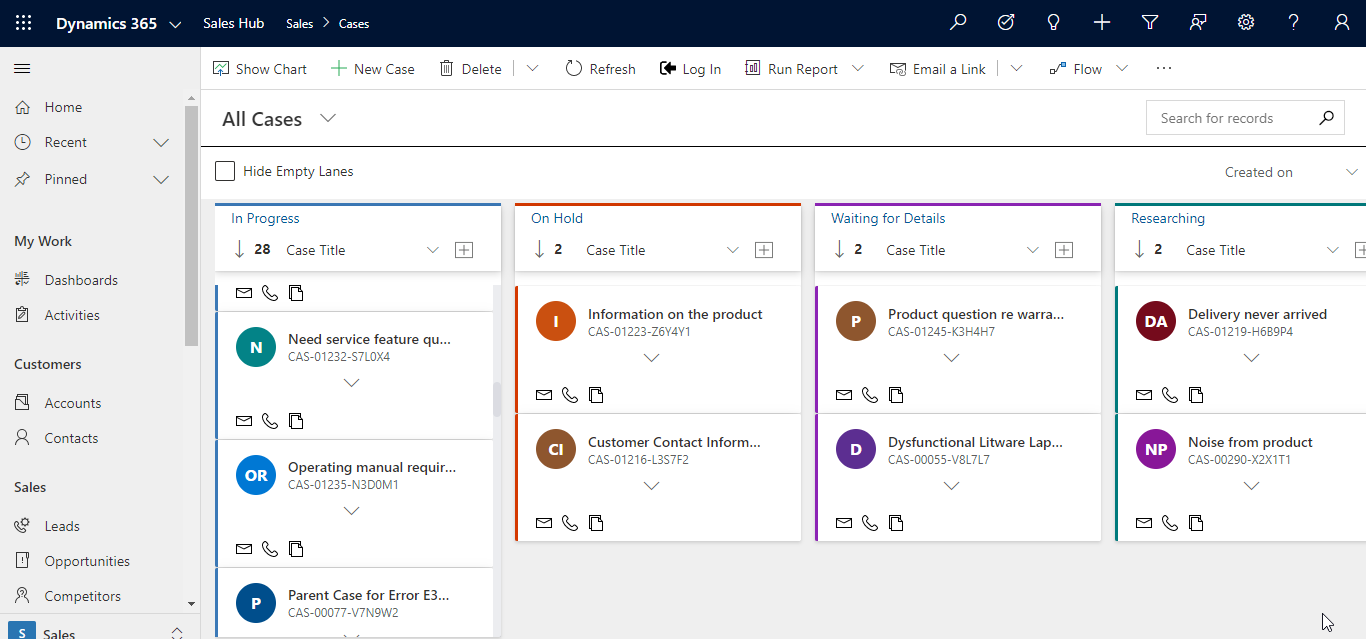Click the email icon on Need service feature card

(x=244, y=421)
